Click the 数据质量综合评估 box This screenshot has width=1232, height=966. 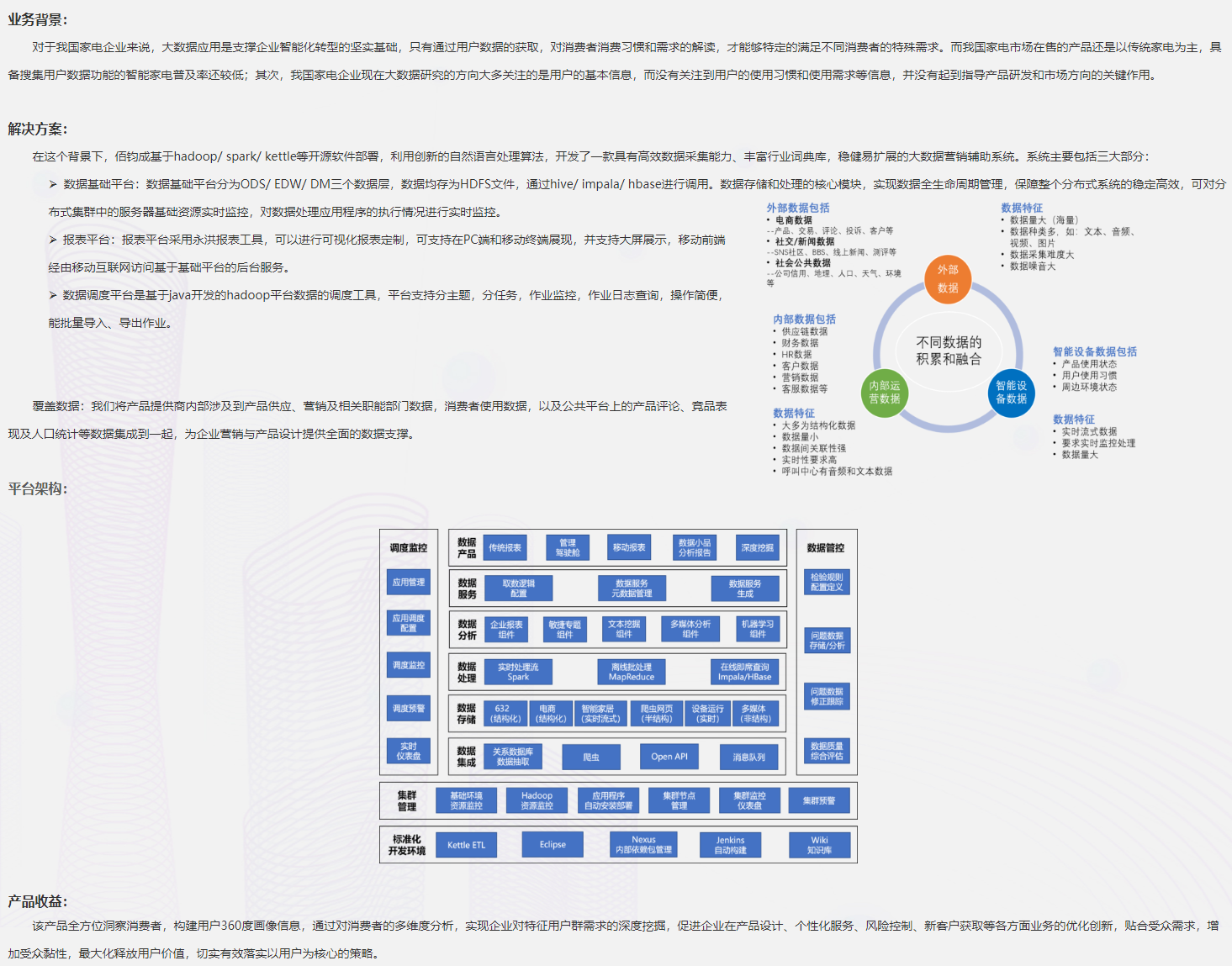click(x=827, y=751)
